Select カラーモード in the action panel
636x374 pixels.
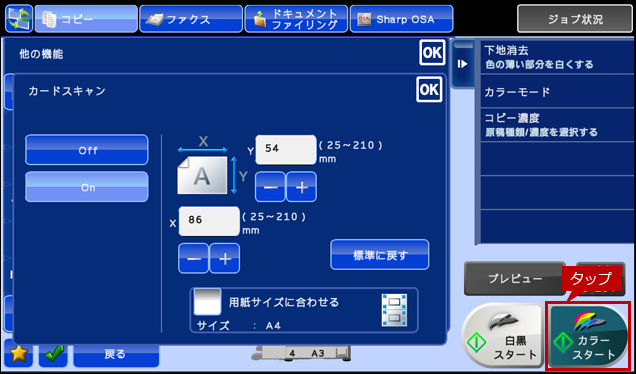[x=558, y=91]
